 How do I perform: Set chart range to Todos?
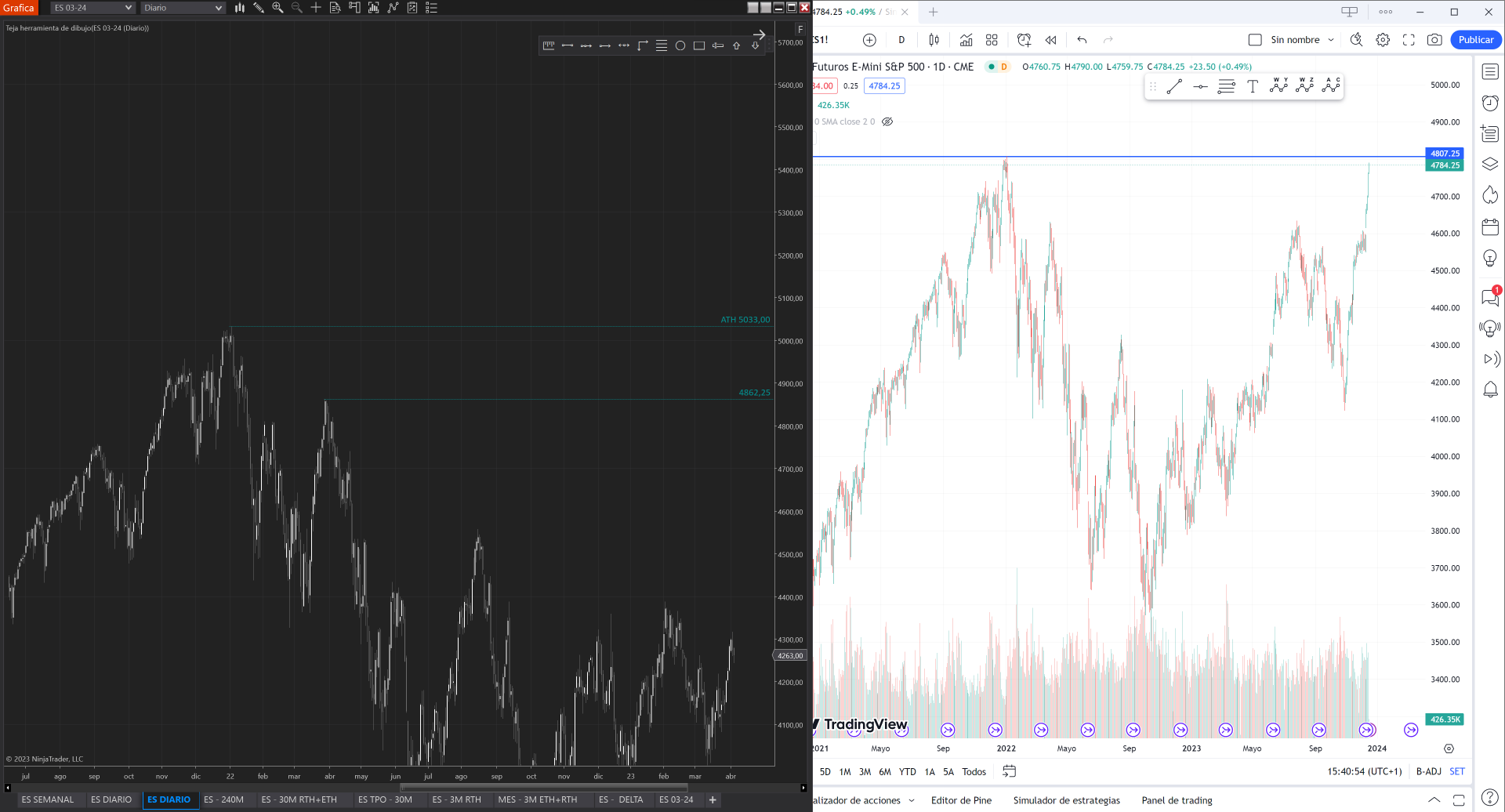(974, 772)
